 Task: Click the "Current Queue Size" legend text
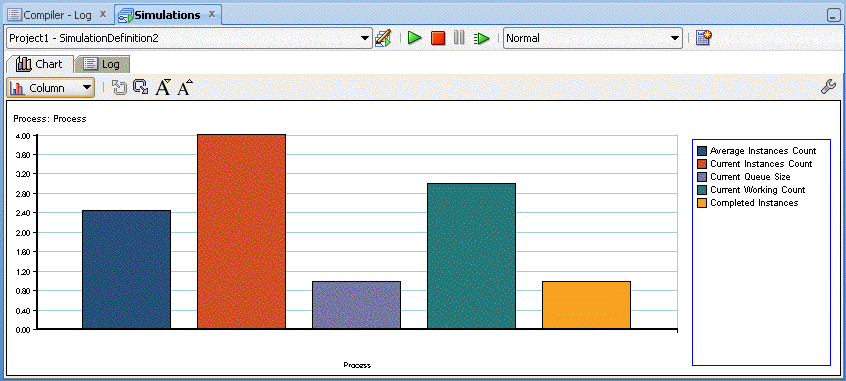pos(750,177)
